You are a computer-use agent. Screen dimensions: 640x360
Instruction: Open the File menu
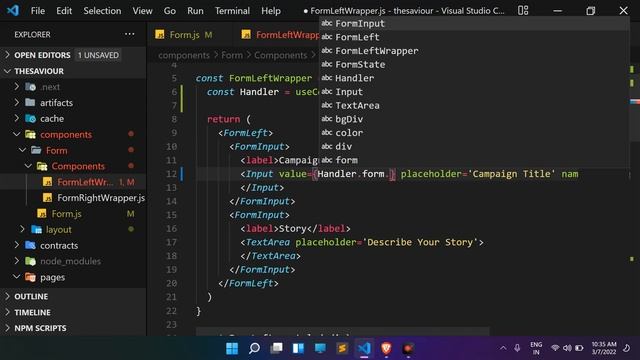click(38, 11)
